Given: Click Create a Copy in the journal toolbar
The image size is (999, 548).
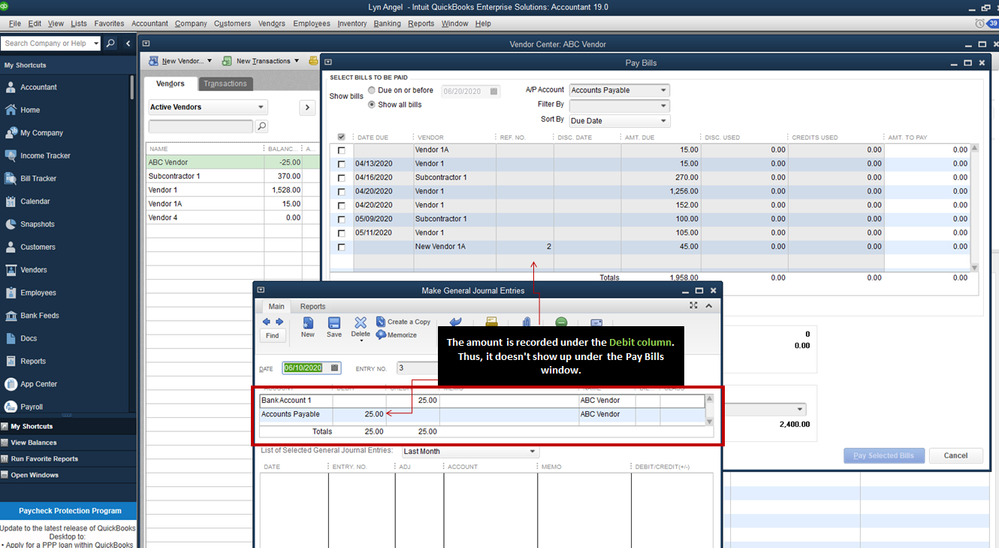Looking at the screenshot, I should pos(403,322).
